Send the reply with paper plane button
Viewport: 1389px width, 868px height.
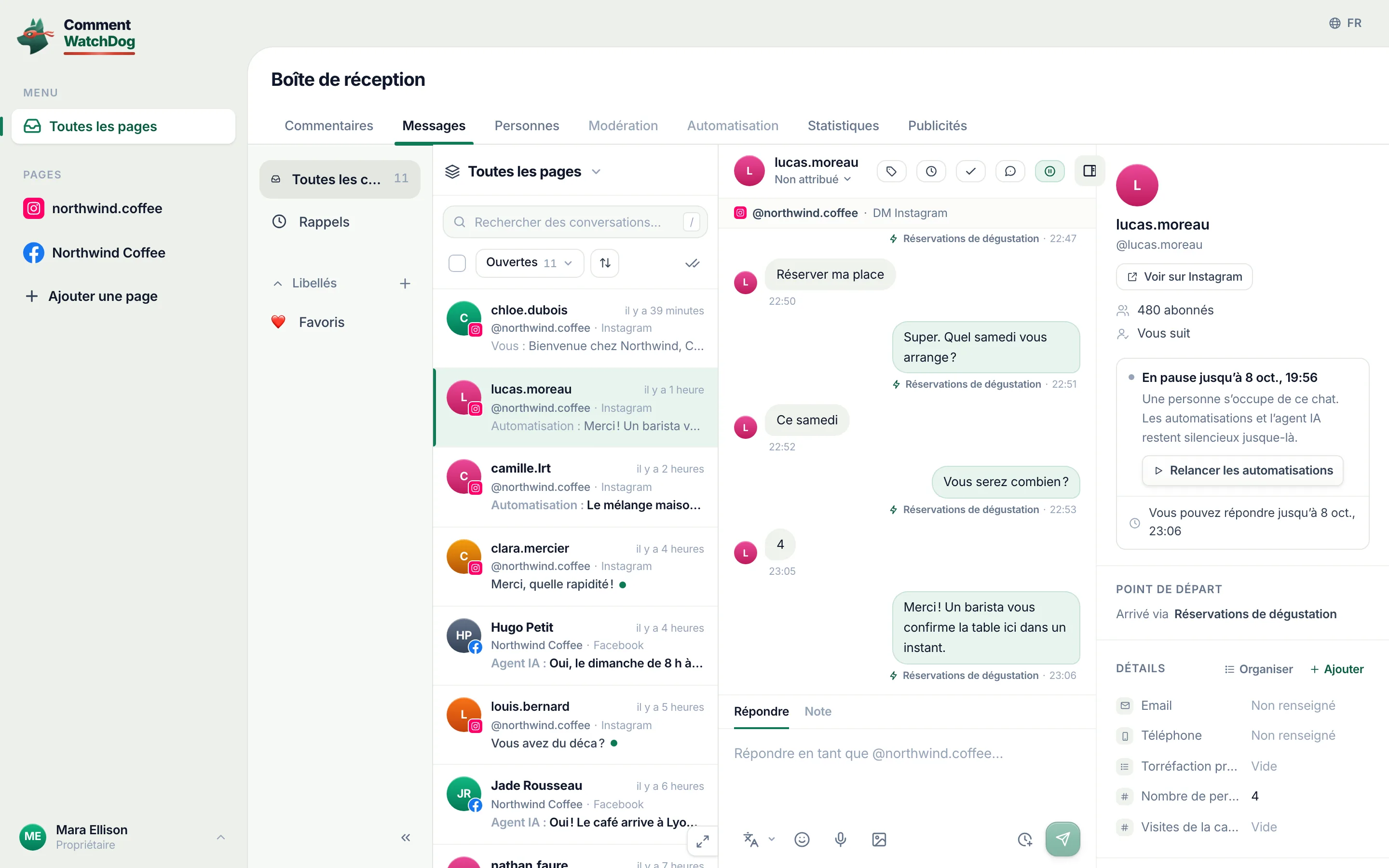coord(1062,839)
